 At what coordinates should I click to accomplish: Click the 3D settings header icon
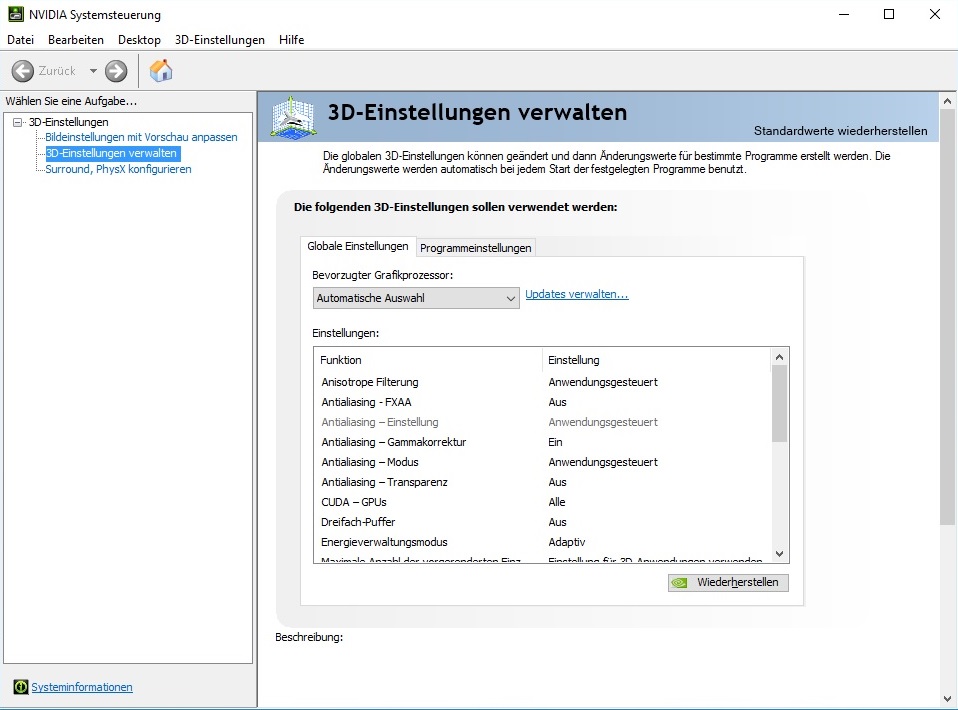pos(293,116)
